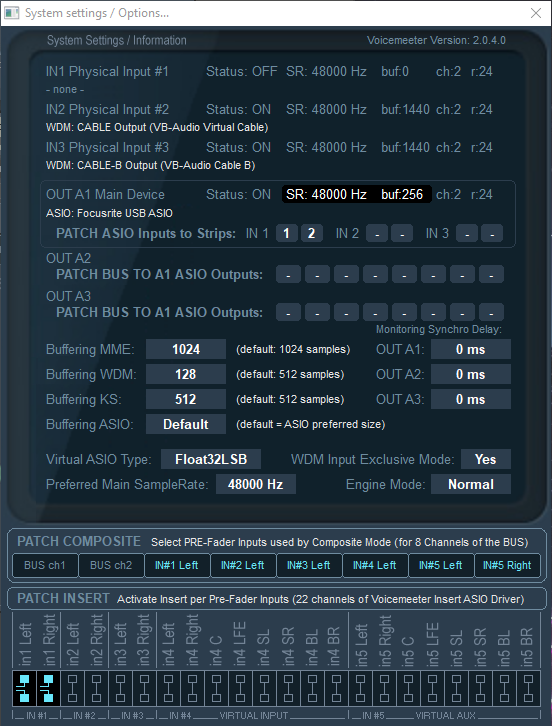Click the IN#5 Right composite button
This screenshot has height=726, width=552.
click(x=507, y=565)
